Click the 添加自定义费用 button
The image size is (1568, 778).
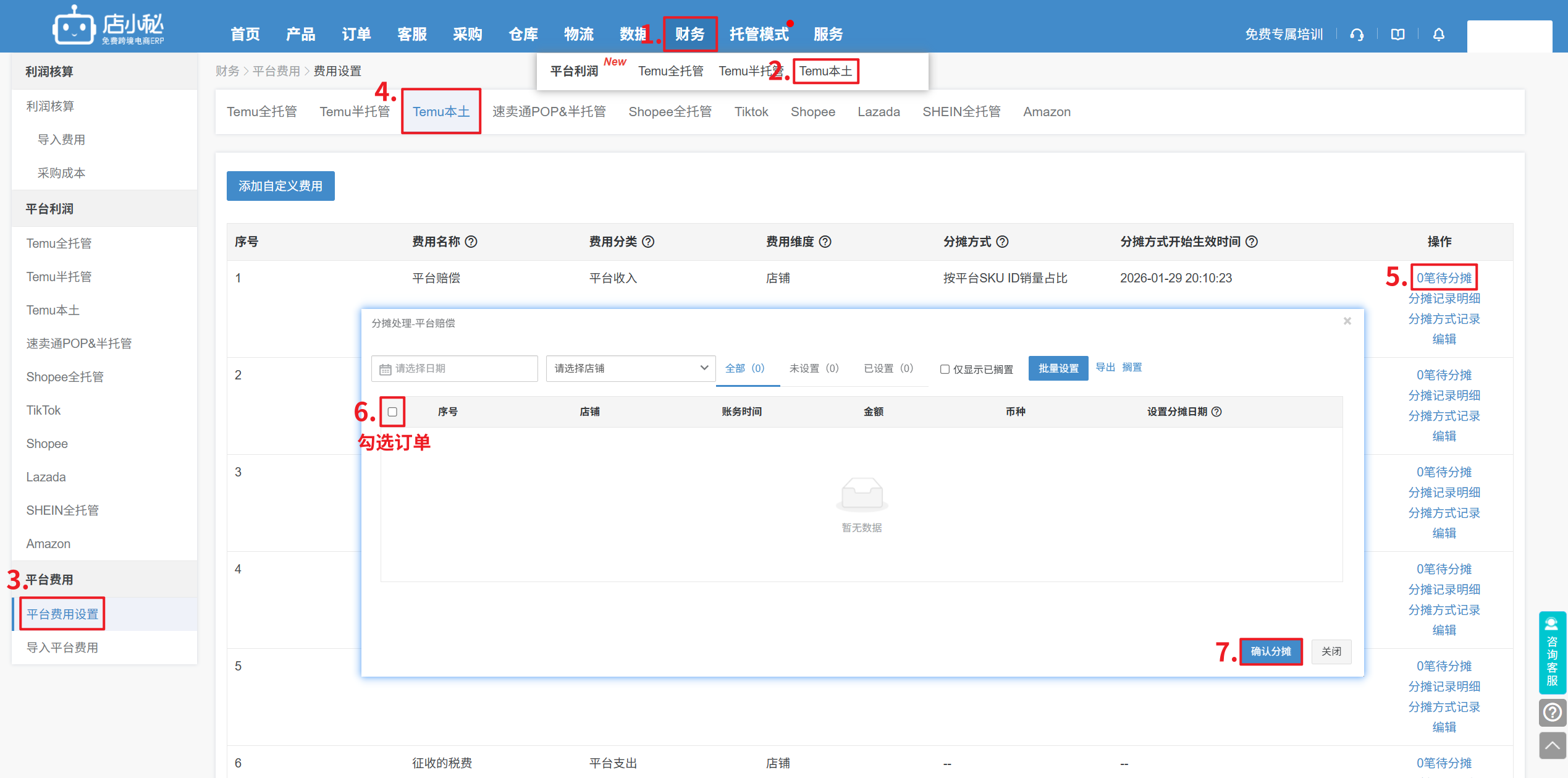[x=280, y=186]
